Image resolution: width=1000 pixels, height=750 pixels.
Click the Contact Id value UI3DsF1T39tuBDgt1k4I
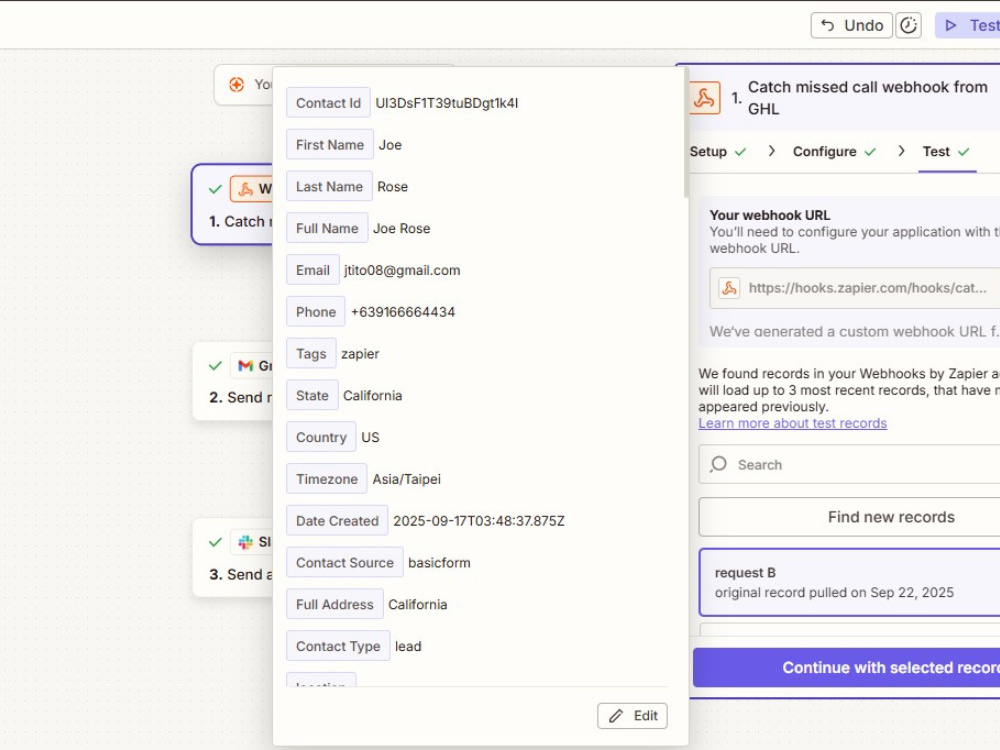click(x=446, y=103)
